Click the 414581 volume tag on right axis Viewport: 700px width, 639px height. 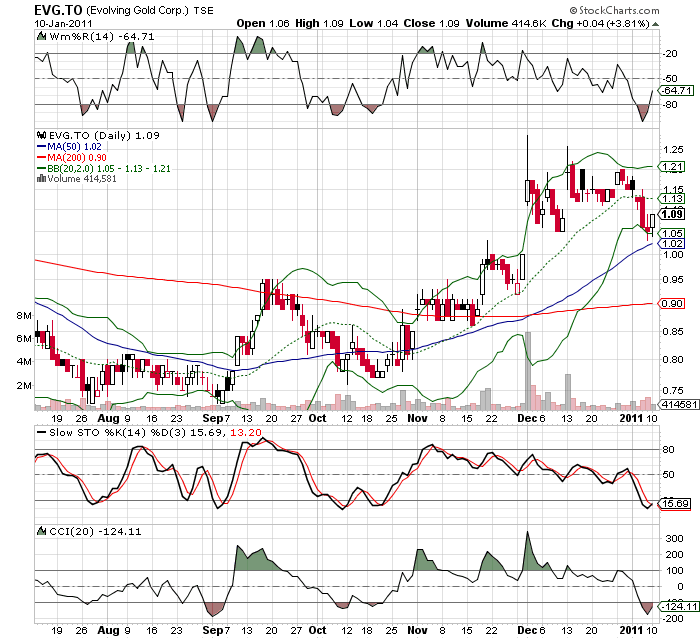[679, 405]
